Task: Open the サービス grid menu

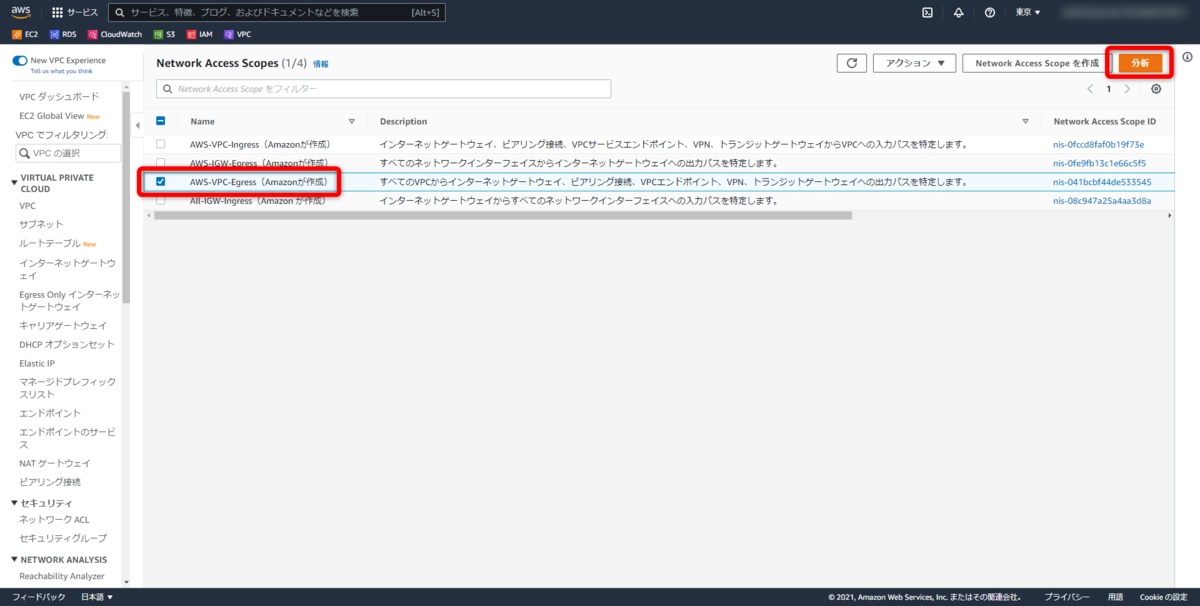Action: [x=75, y=13]
